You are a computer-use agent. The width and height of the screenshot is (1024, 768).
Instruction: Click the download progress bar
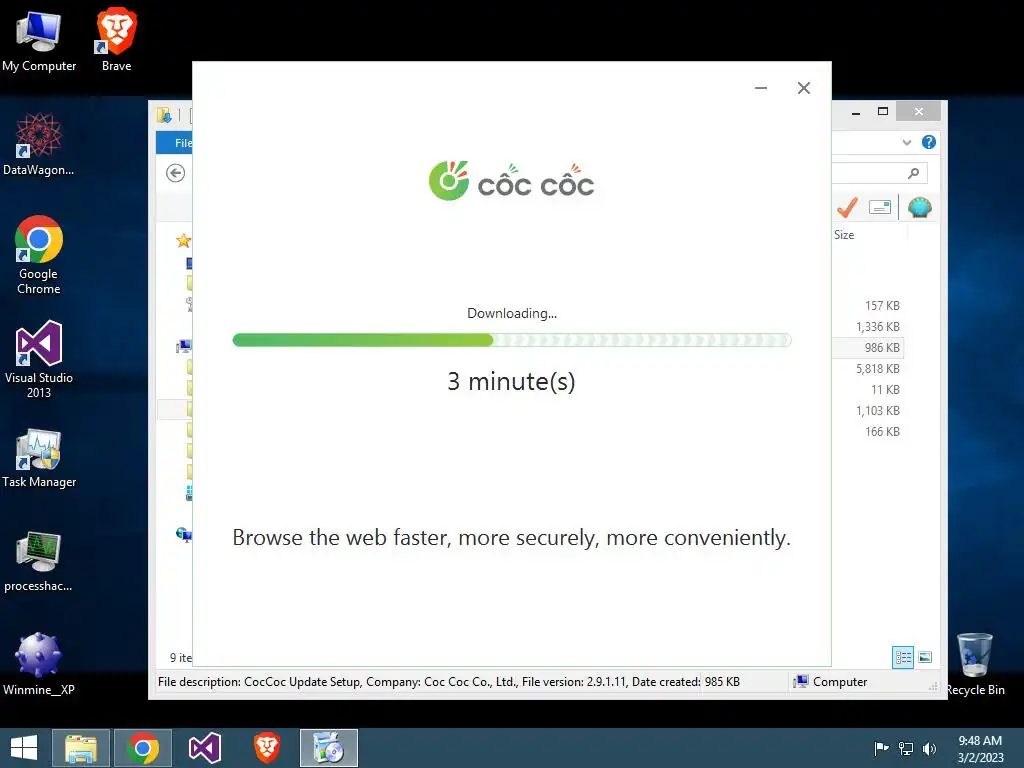pyautogui.click(x=511, y=340)
